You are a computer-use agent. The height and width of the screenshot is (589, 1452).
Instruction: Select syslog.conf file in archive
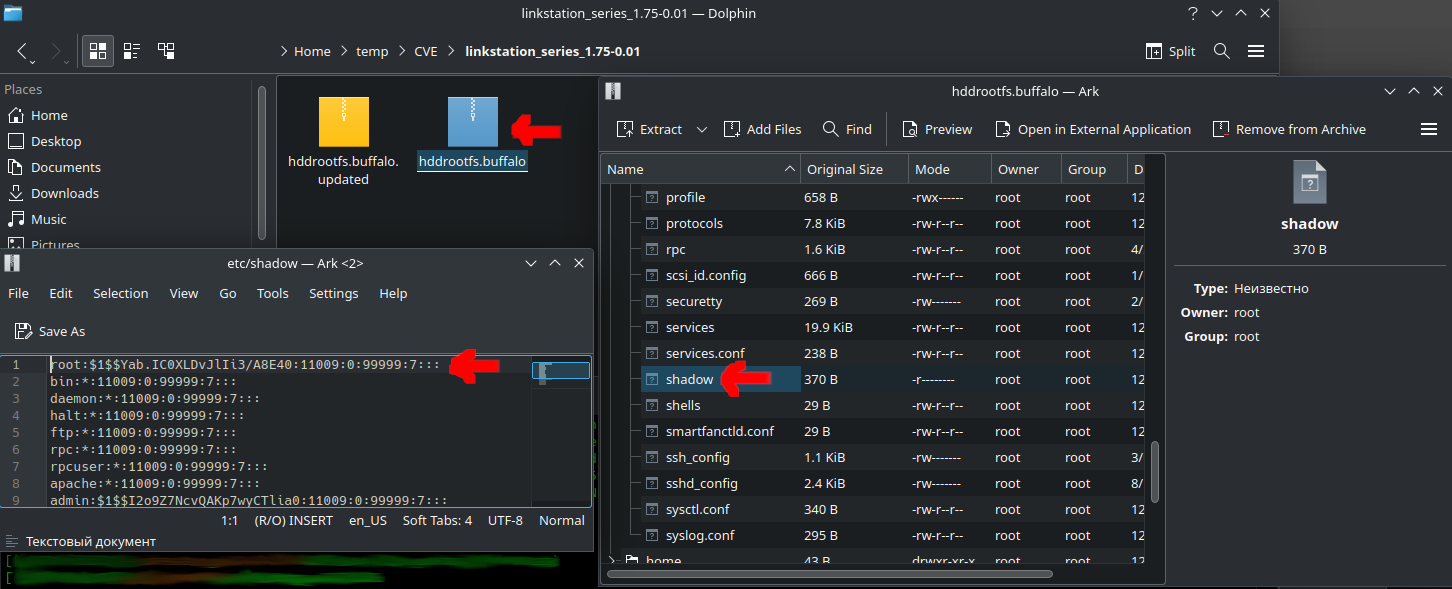(700, 535)
